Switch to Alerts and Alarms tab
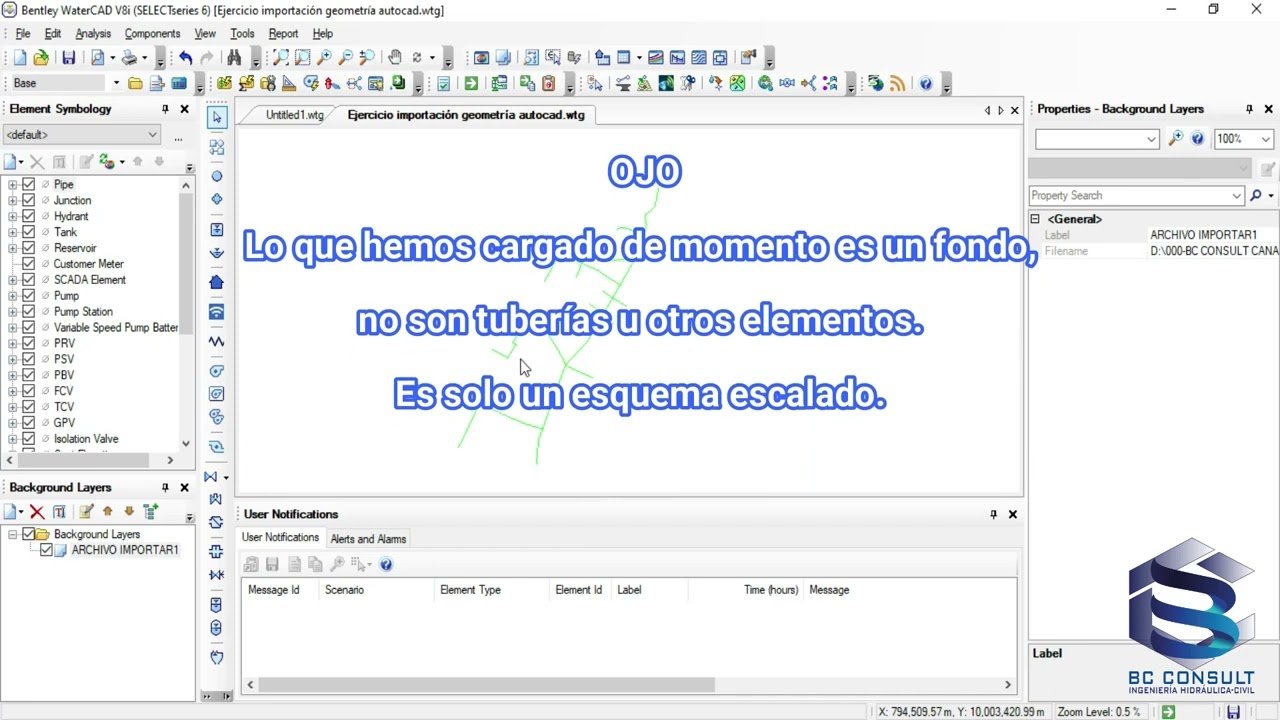The height and width of the screenshot is (720, 1280). click(x=368, y=539)
